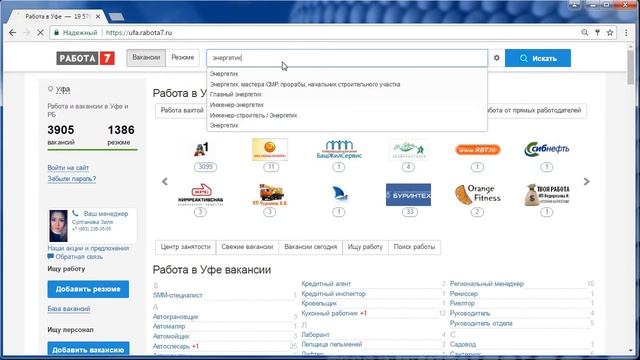This screenshot has width=640, height=360.
Task: Open the Региональный менеджер vacancy category
Action: [487, 284]
